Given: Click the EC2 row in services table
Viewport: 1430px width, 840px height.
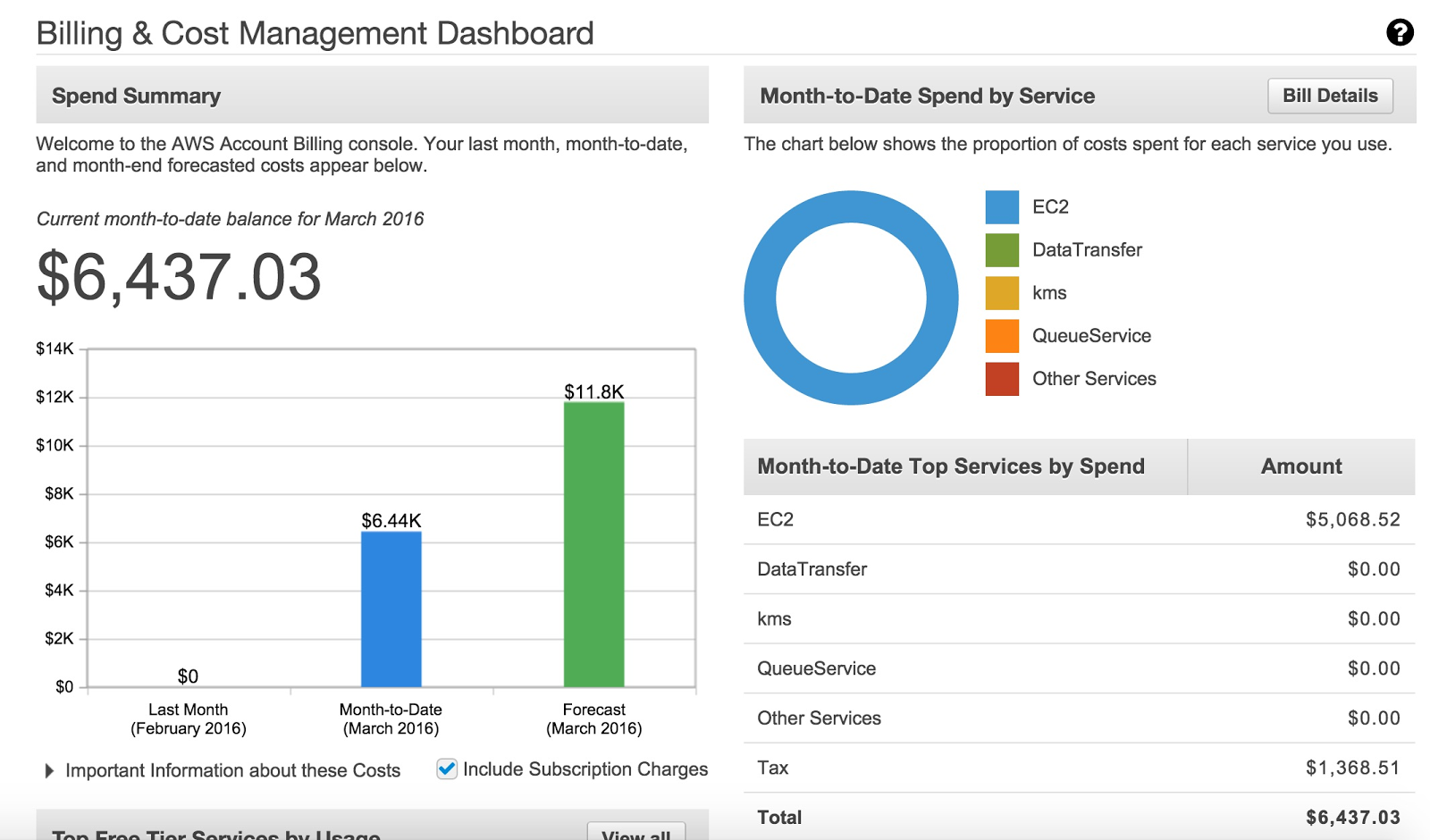Looking at the screenshot, I should tap(1079, 520).
